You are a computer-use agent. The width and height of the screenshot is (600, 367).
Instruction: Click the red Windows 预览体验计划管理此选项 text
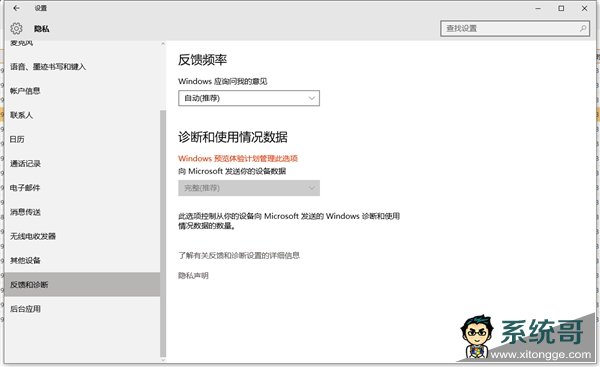238,158
